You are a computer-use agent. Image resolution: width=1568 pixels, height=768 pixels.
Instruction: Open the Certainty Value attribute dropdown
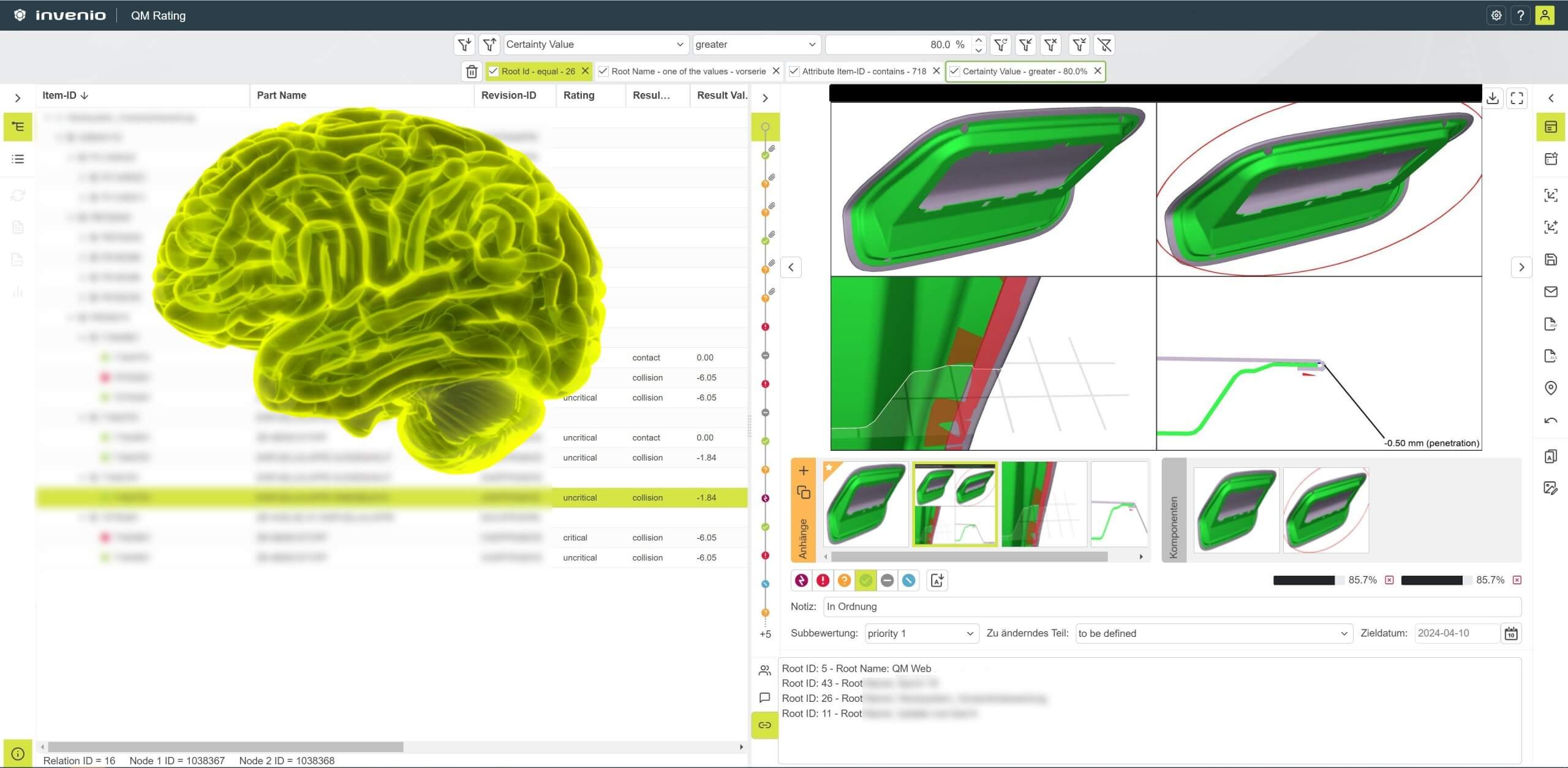[595, 44]
